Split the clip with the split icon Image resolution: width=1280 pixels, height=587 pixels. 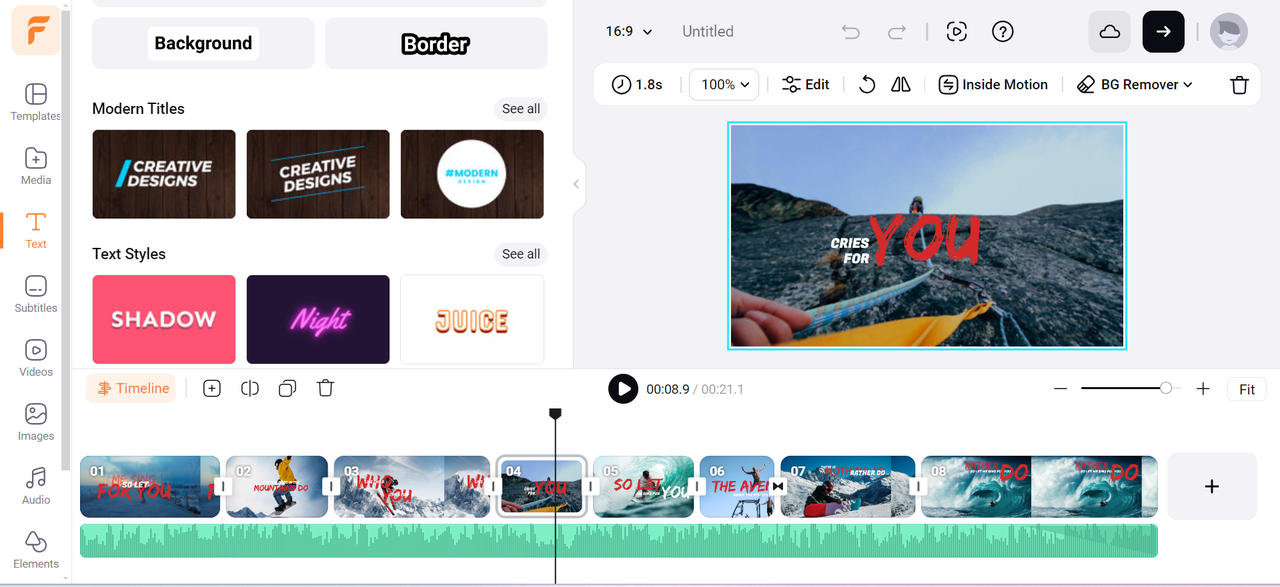[250, 389]
